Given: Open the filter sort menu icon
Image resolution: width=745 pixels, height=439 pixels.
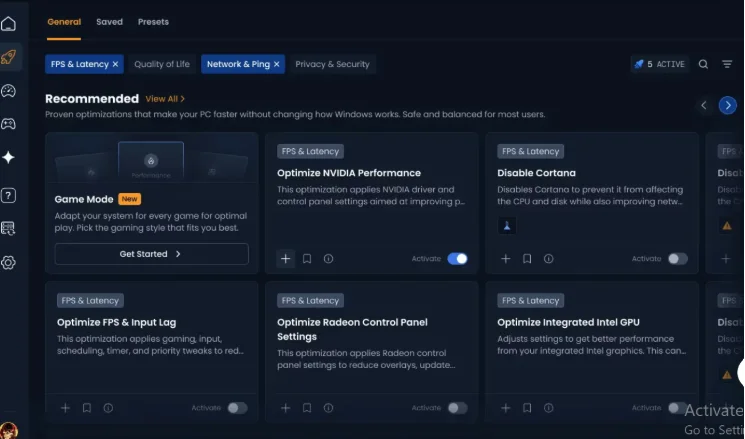Looking at the screenshot, I should click(x=727, y=64).
